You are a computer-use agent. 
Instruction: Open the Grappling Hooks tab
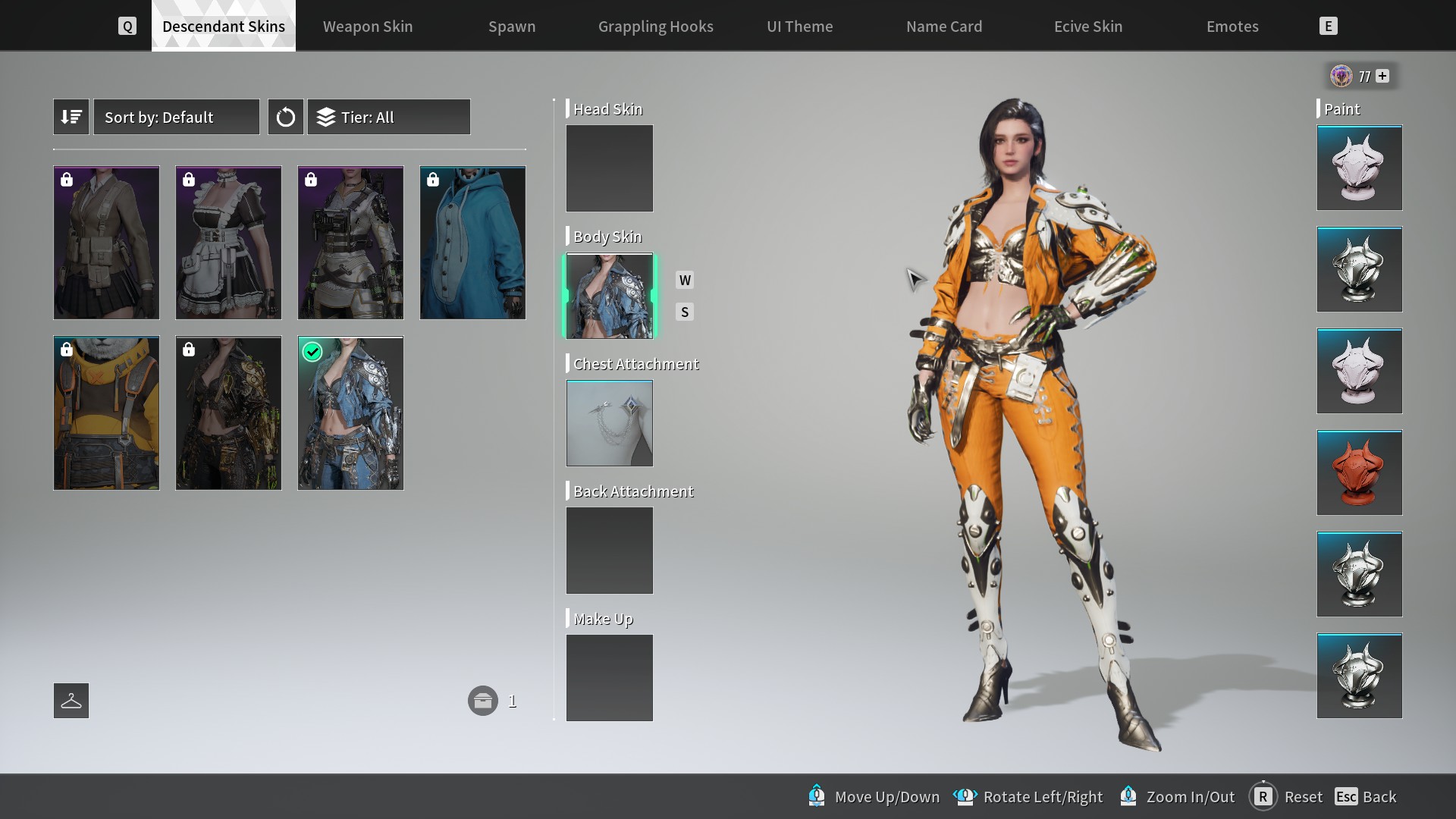pos(655,27)
